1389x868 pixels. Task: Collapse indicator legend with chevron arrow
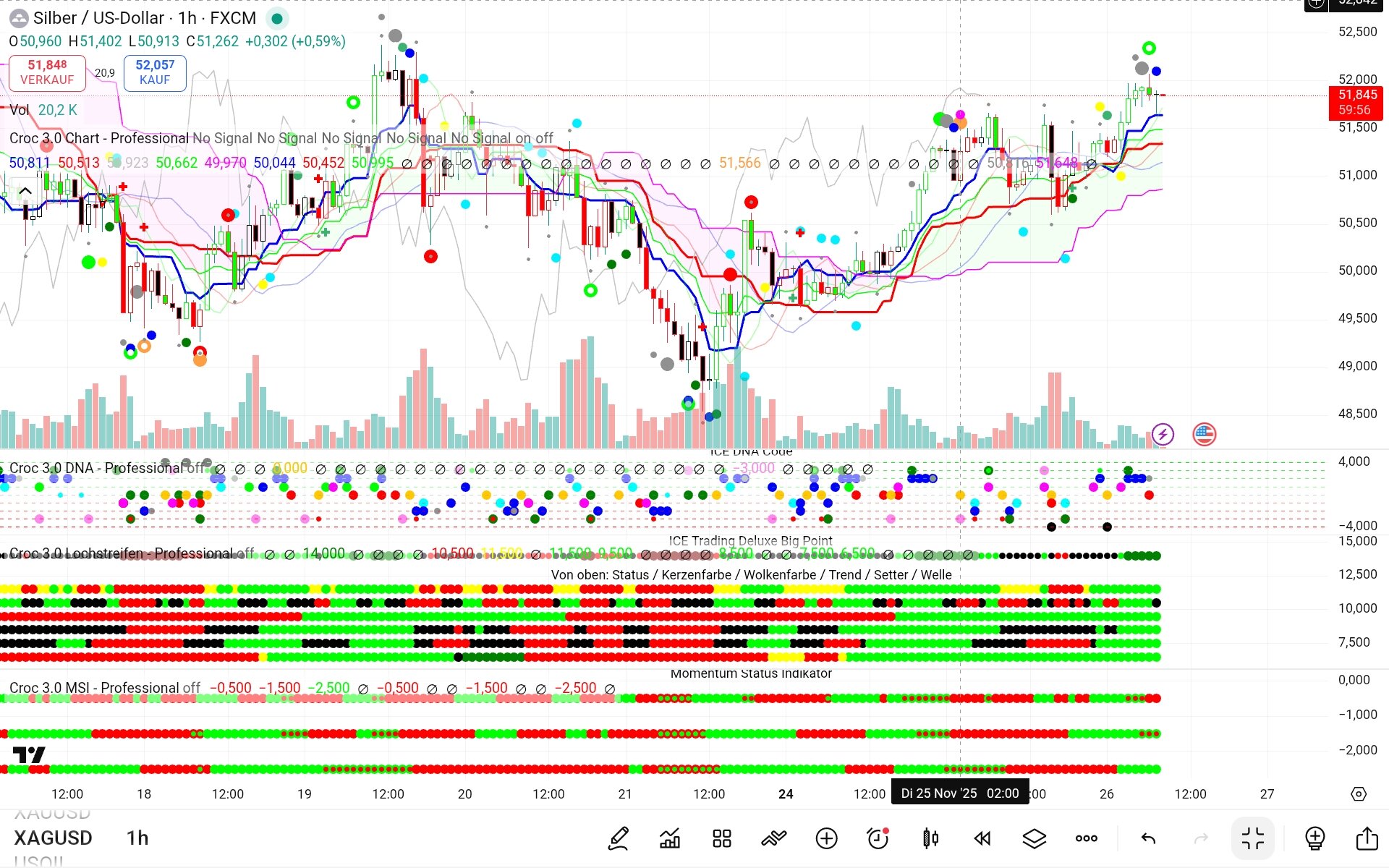click(x=25, y=191)
